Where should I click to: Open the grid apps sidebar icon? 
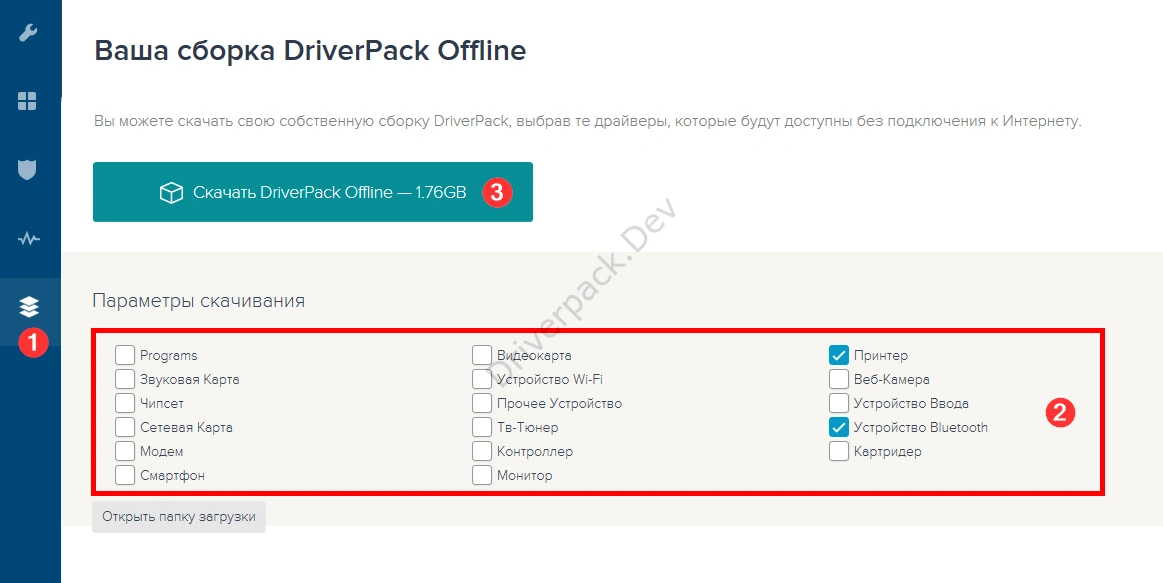pos(27,101)
